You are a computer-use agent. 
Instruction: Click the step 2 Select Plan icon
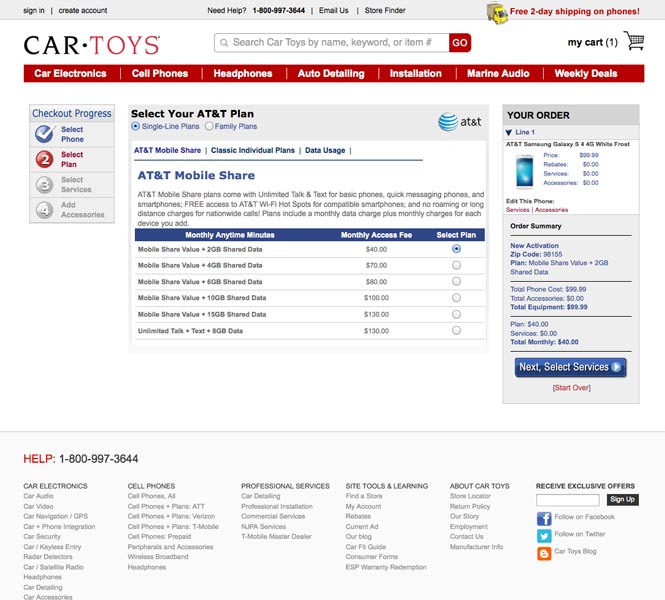45,159
